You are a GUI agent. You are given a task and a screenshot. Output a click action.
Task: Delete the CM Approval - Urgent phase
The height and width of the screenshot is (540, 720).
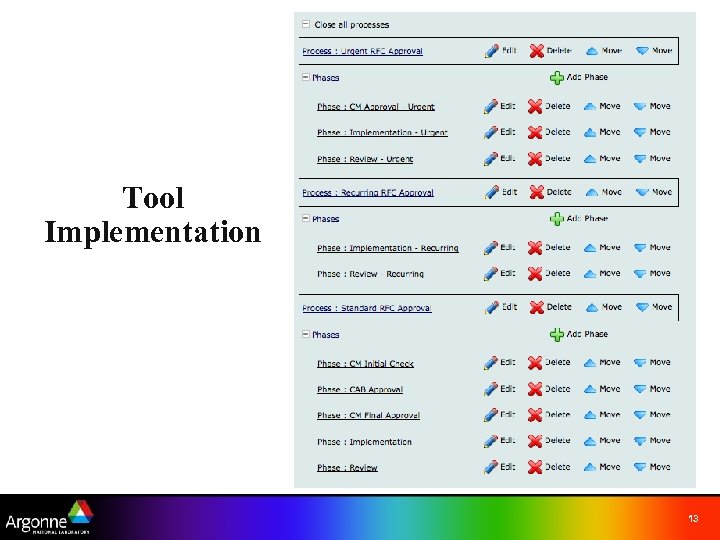[x=549, y=106]
